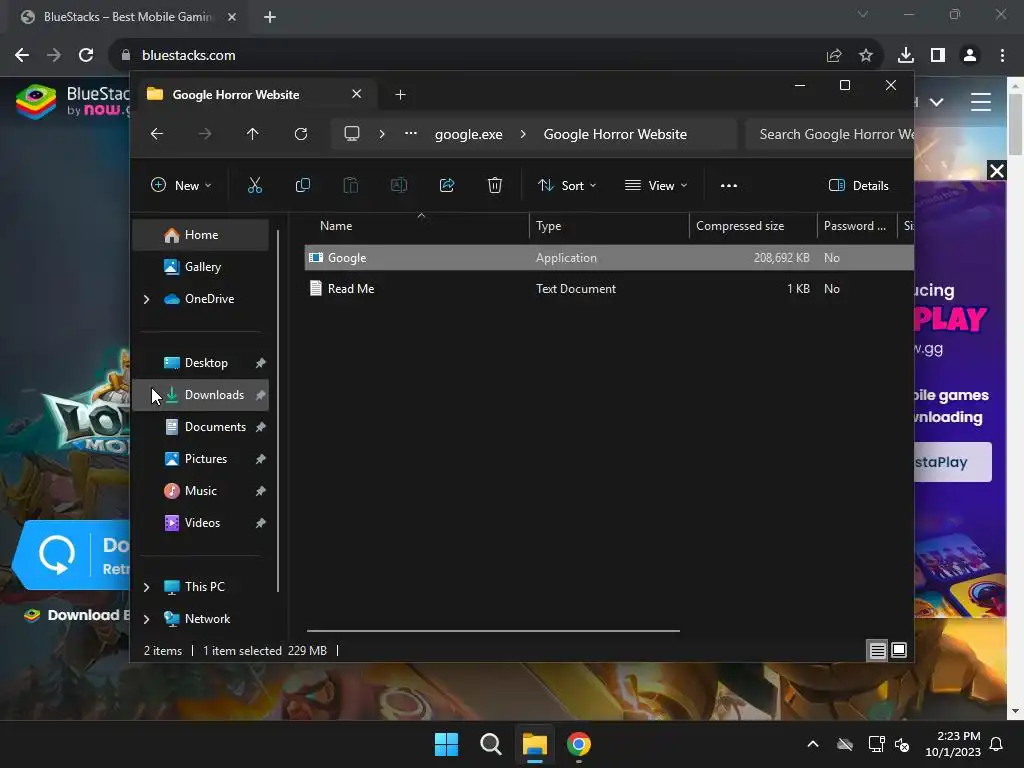Expand the OneDrive tree node
This screenshot has width=1024, height=768.
click(146, 299)
